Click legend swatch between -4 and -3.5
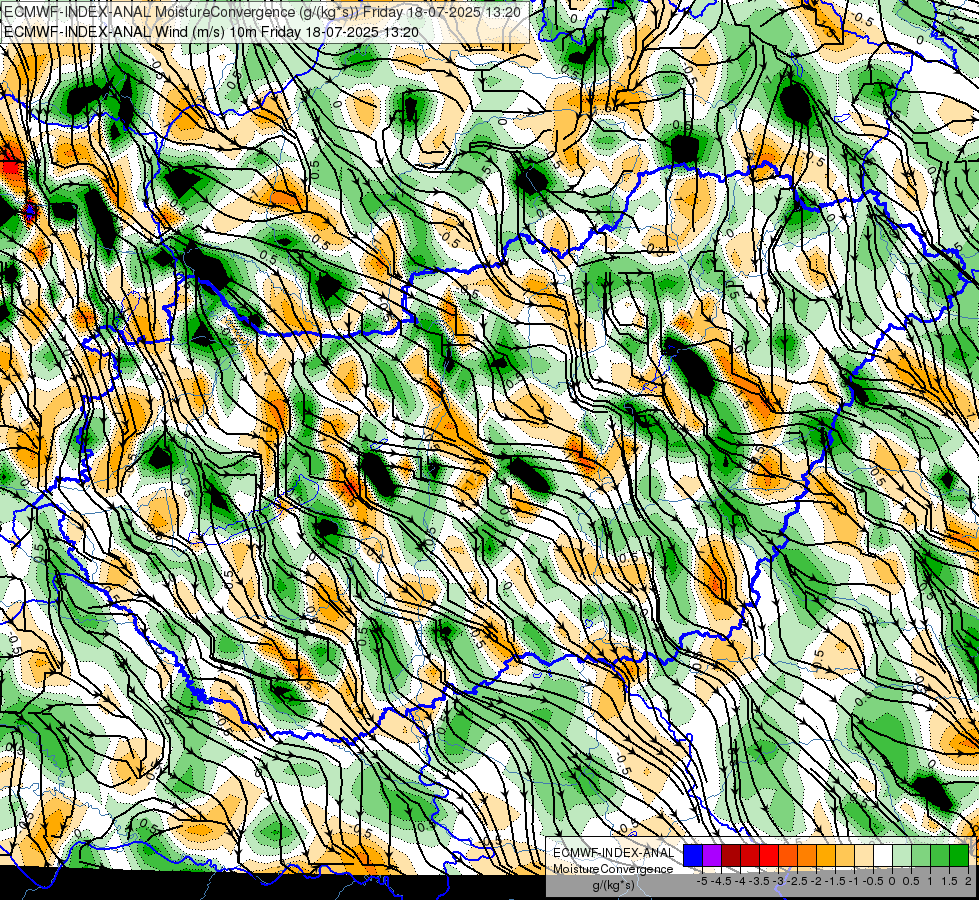The image size is (979, 900). pyautogui.click(x=750, y=855)
